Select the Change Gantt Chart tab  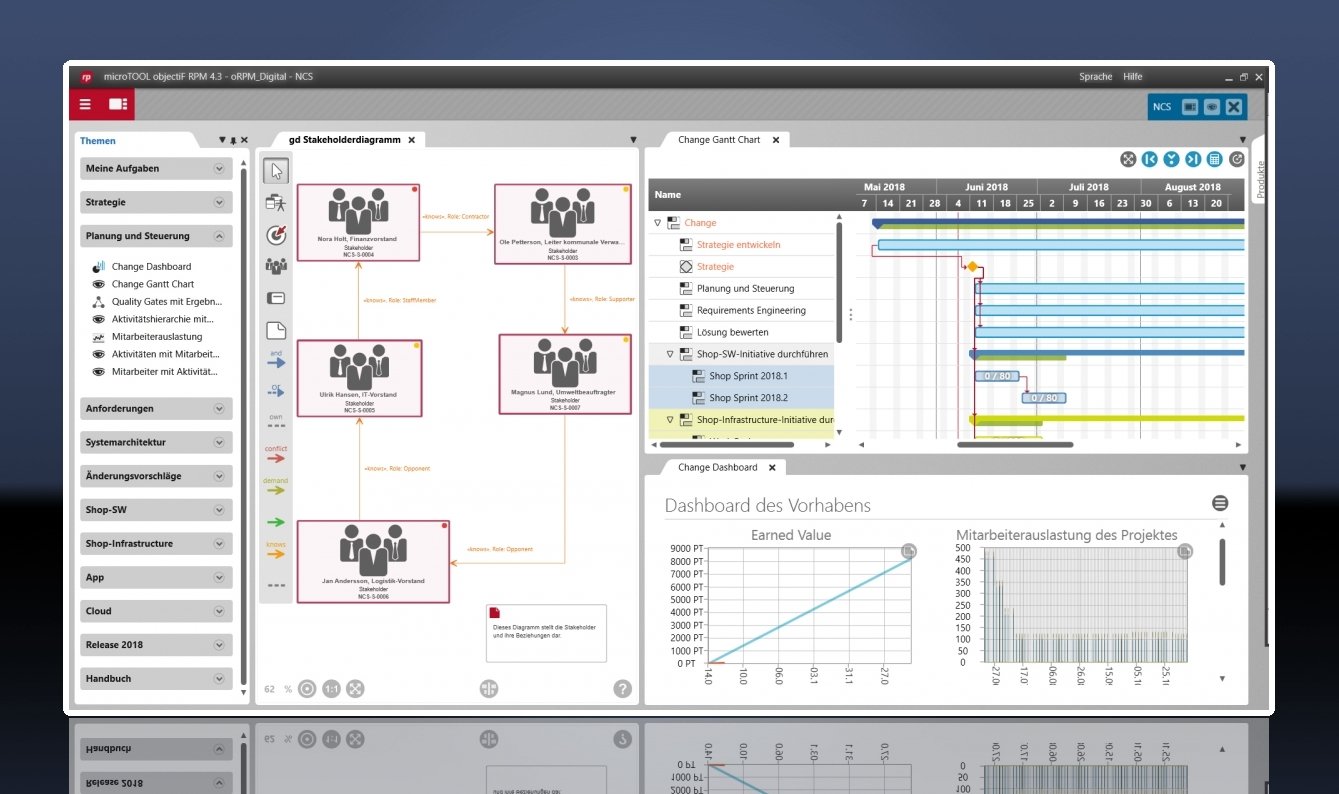coord(719,140)
